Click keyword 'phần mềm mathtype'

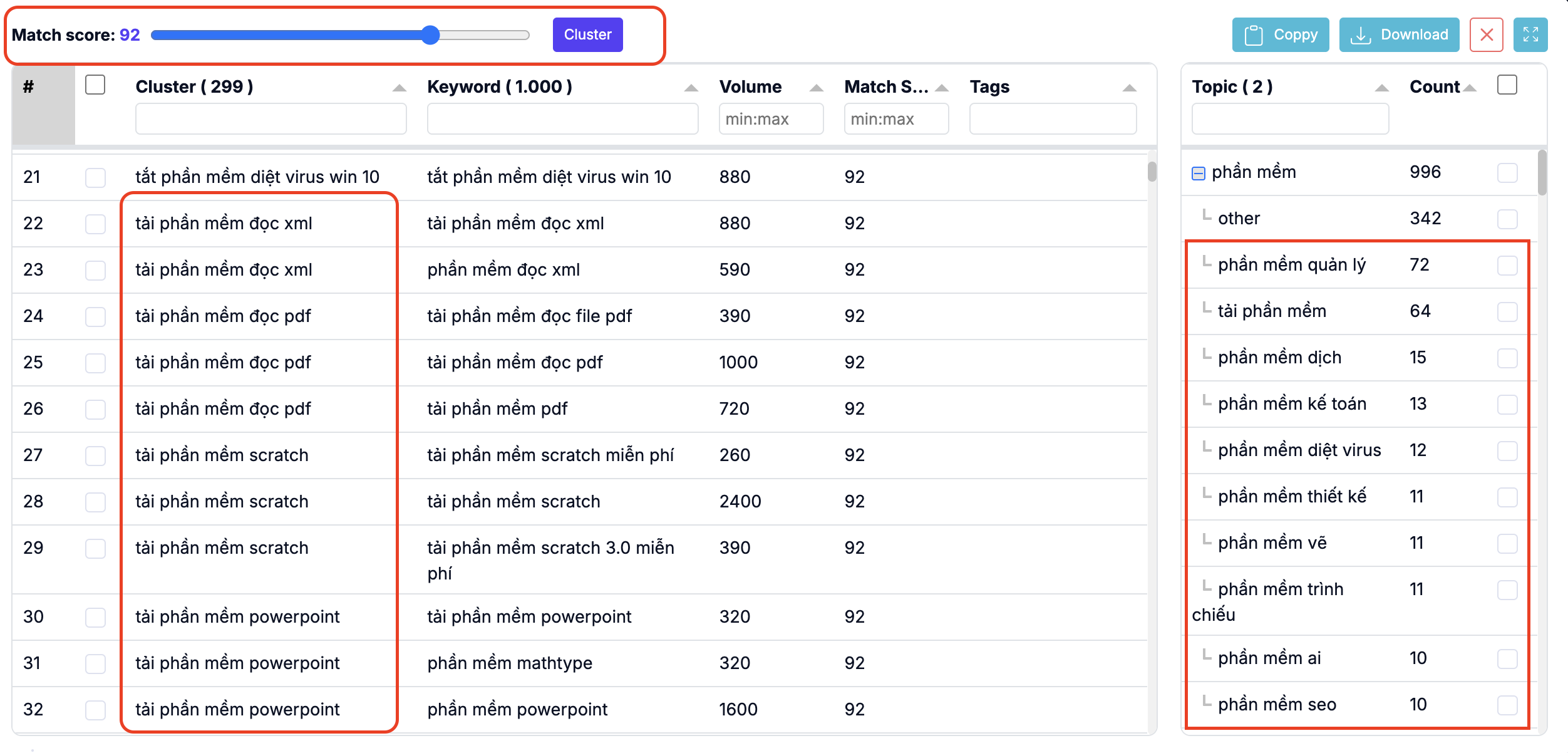tap(510, 663)
